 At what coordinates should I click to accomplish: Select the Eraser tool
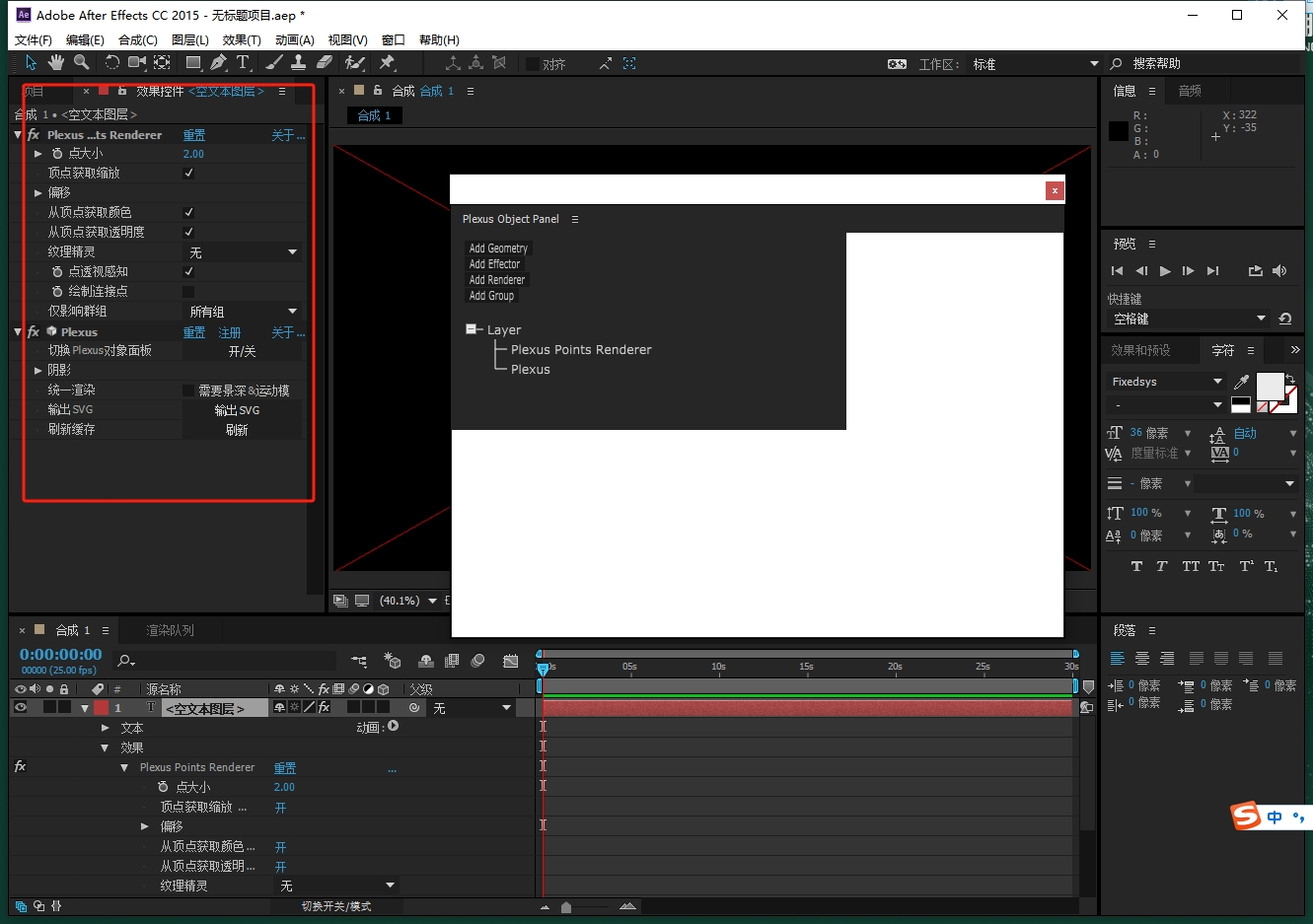(x=325, y=63)
